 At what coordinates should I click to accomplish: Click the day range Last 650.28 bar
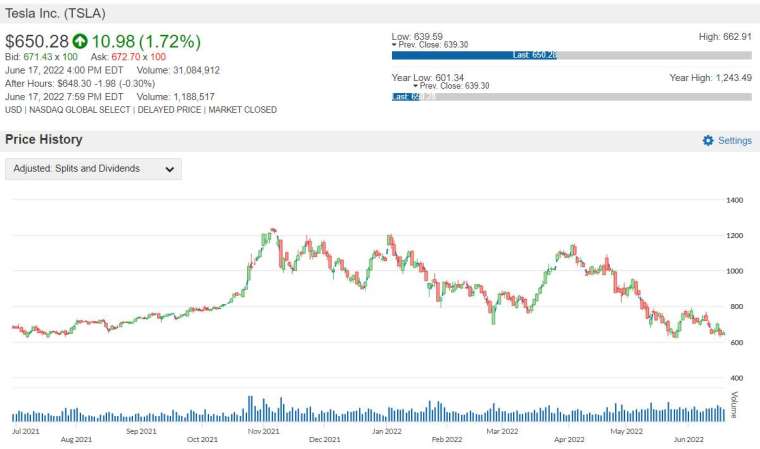pos(571,55)
